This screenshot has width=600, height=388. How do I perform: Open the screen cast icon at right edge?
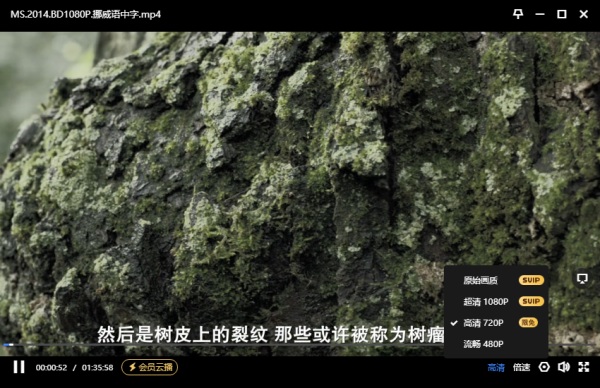582,279
